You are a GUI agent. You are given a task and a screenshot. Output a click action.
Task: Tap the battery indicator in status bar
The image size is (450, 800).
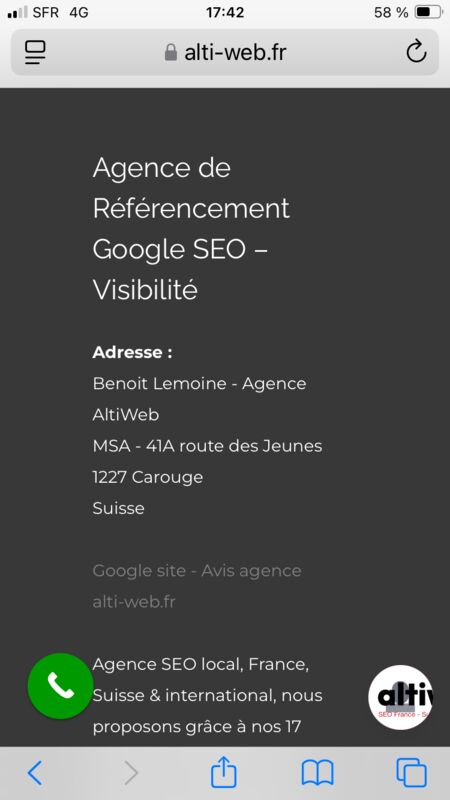click(428, 12)
